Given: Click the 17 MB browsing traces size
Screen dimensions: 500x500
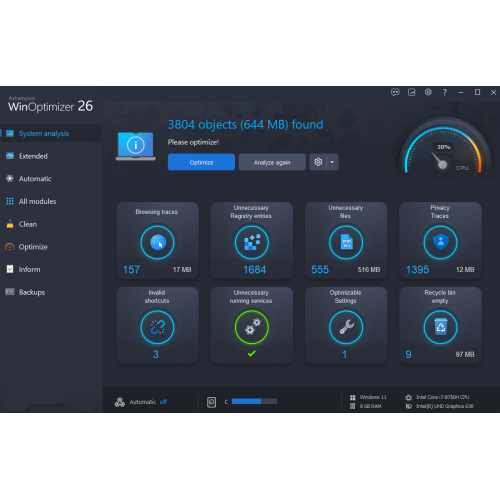Looking at the screenshot, I should click(x=182, y=269).
